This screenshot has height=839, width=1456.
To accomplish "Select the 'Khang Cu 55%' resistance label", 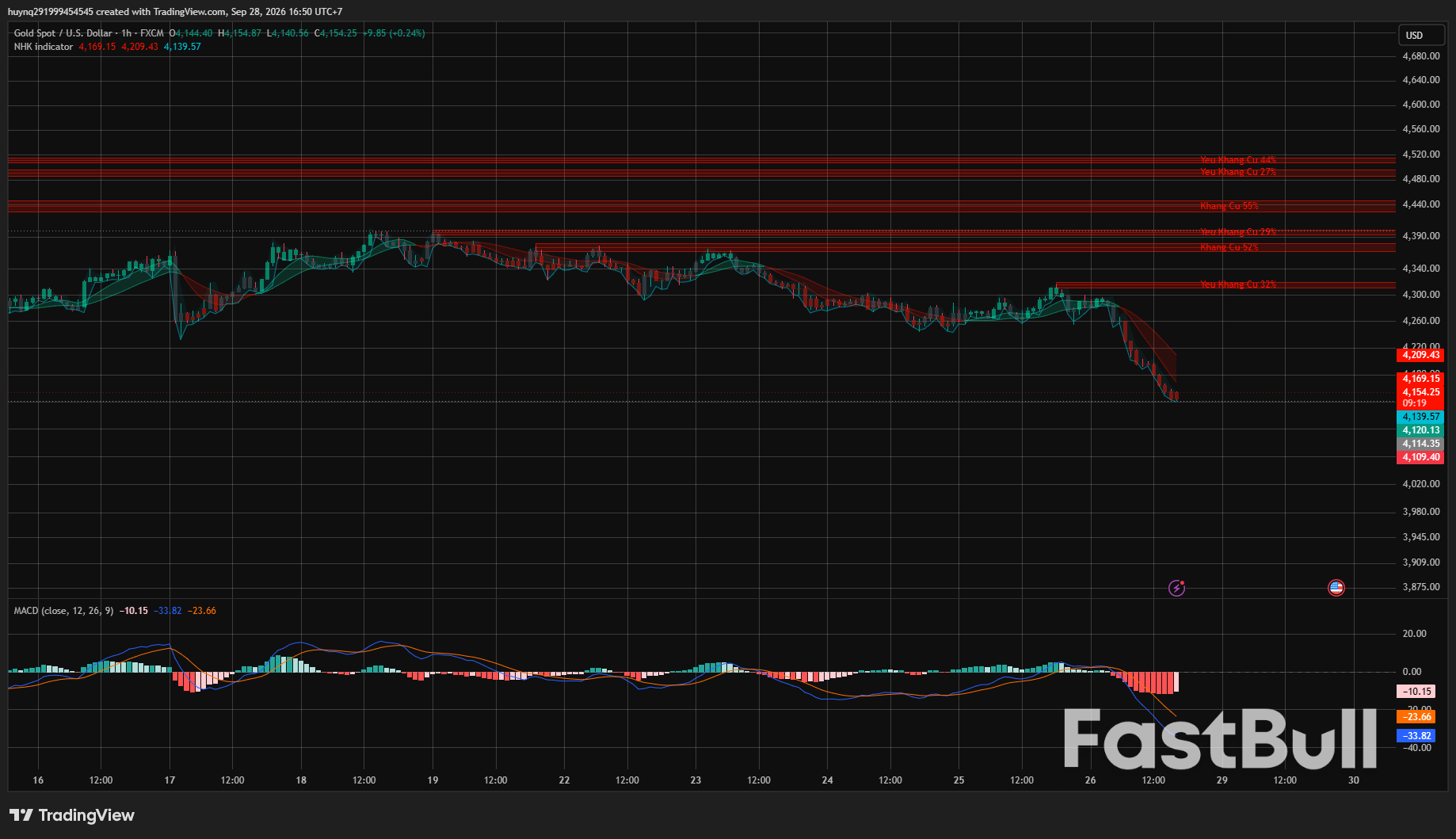I will point(1229,206).
